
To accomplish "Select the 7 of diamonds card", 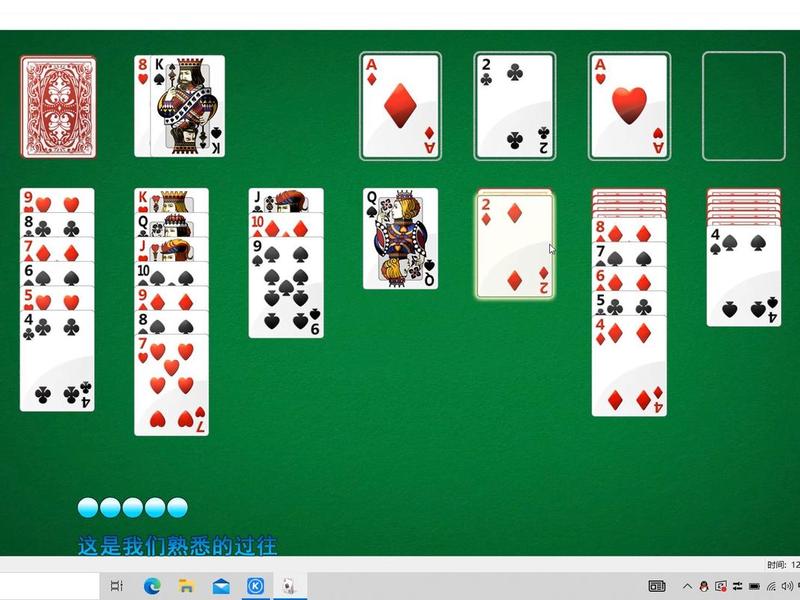I will (x=57, y=249).
